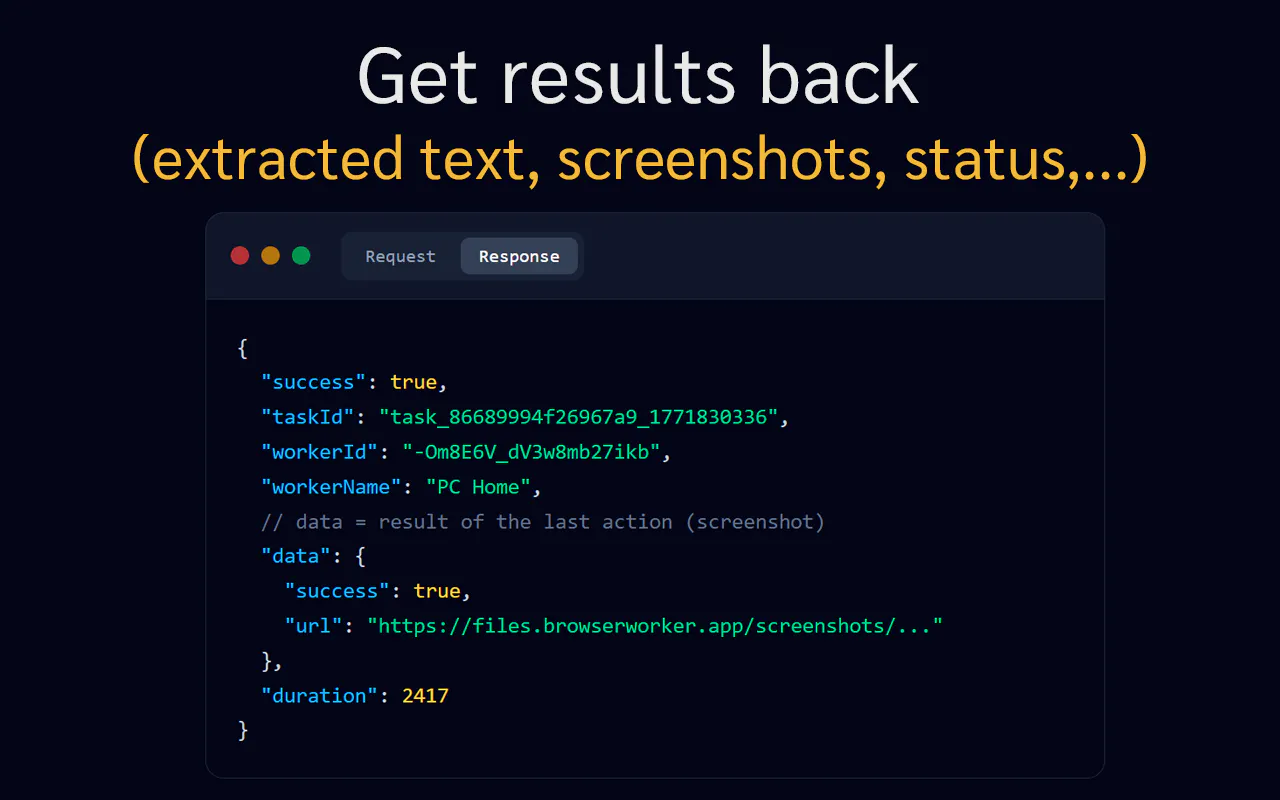Click the taskId value string
The image size is (1280, 800).
click(x=578, y=417)
